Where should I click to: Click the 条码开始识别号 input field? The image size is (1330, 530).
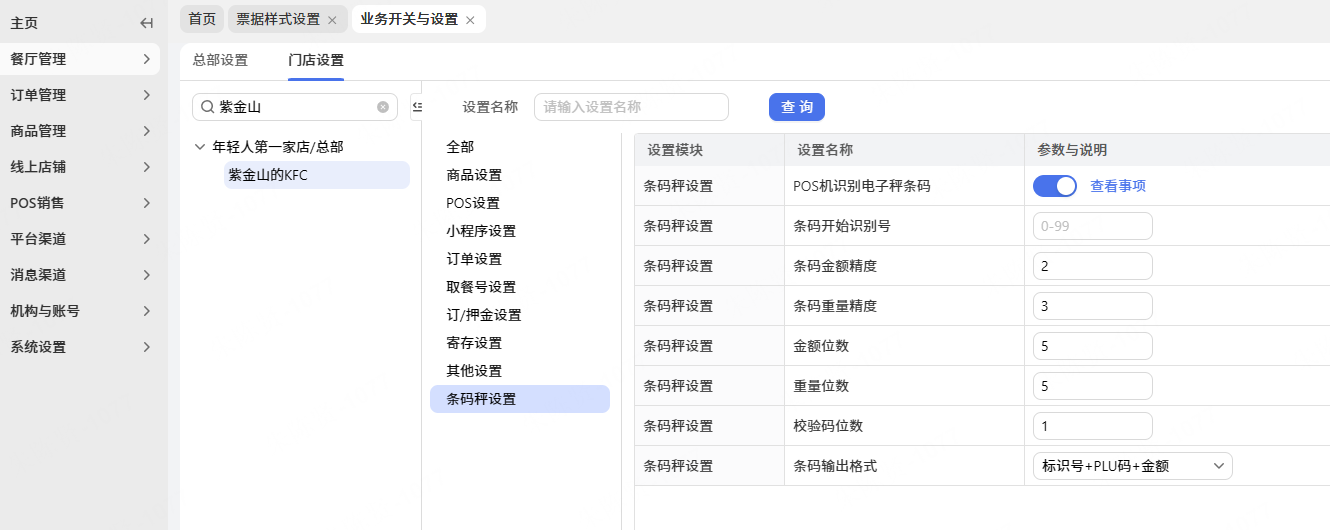(x=1092, y=226)
